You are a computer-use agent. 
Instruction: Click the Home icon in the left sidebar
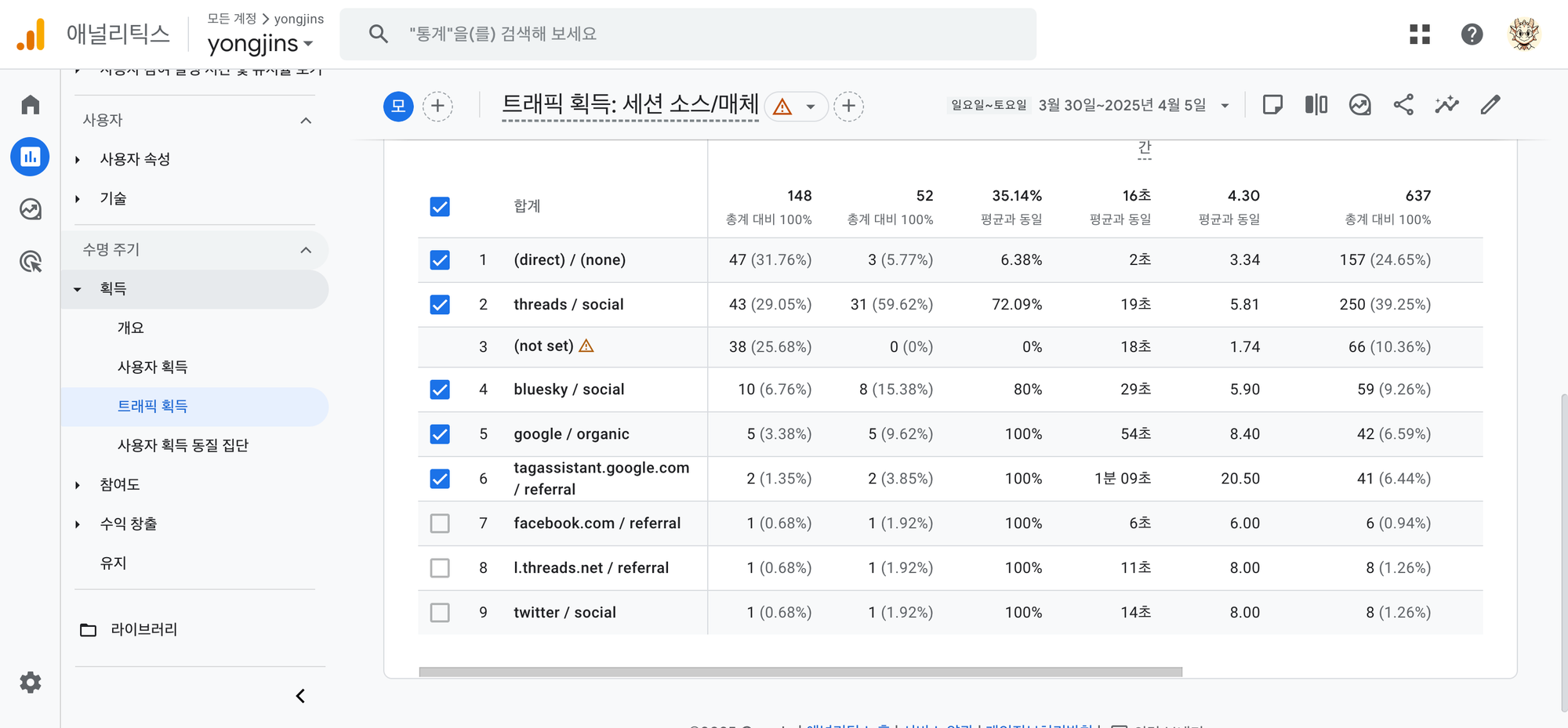(30, 103)
